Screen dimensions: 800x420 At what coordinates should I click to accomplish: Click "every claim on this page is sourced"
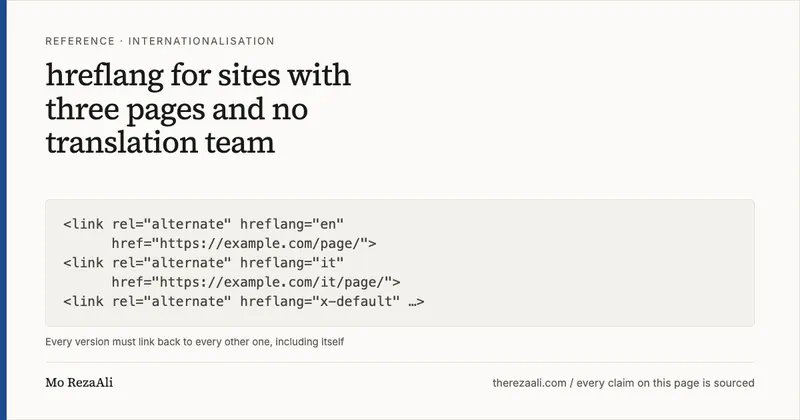(665, 383)
